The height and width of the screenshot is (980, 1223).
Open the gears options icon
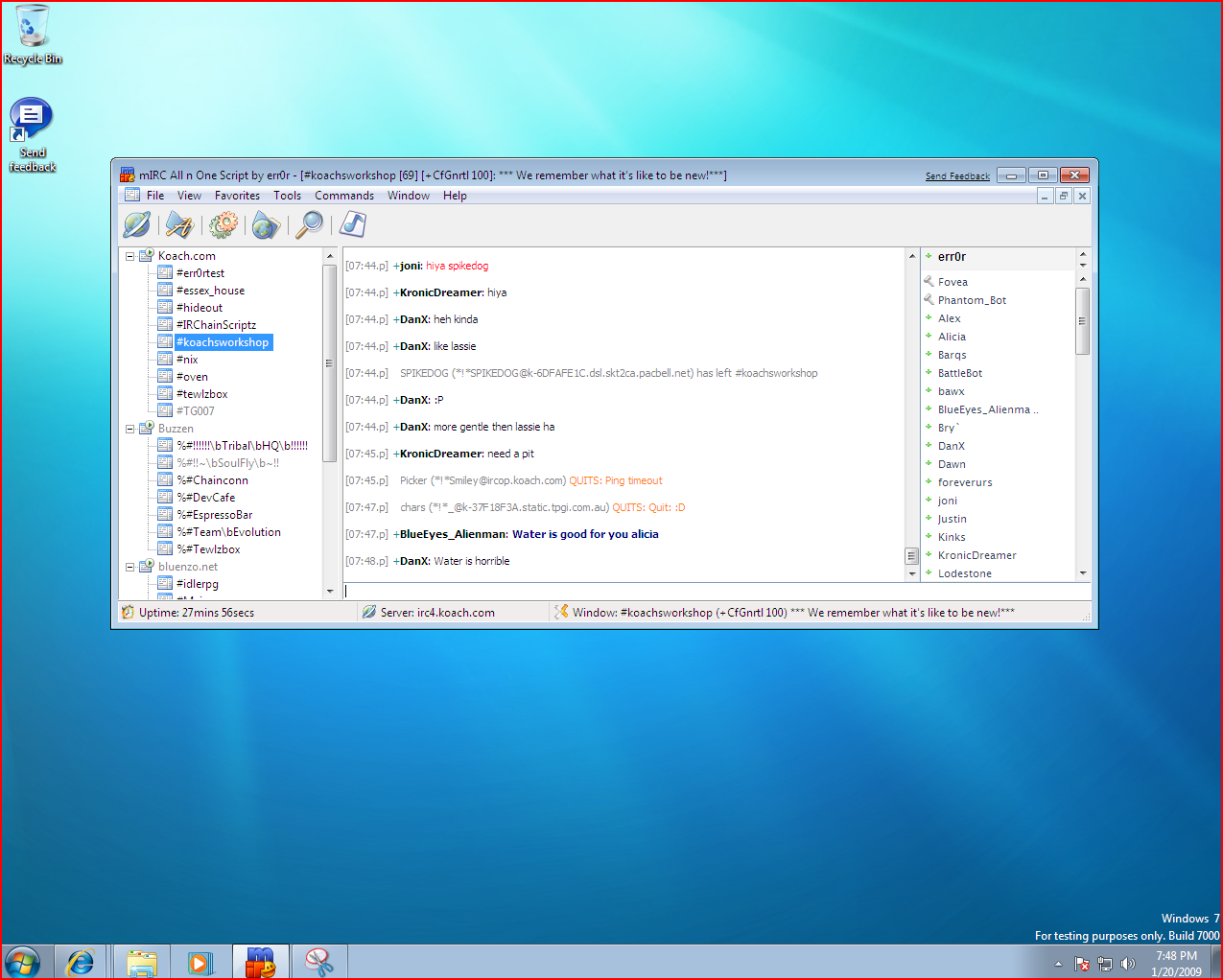(x=223, y=224)
